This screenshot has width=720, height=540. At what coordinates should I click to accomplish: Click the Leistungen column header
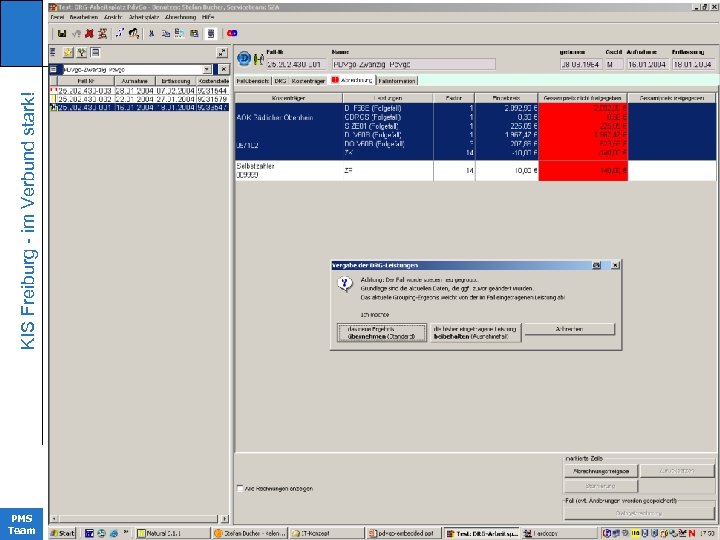click(x=388, y=98)
